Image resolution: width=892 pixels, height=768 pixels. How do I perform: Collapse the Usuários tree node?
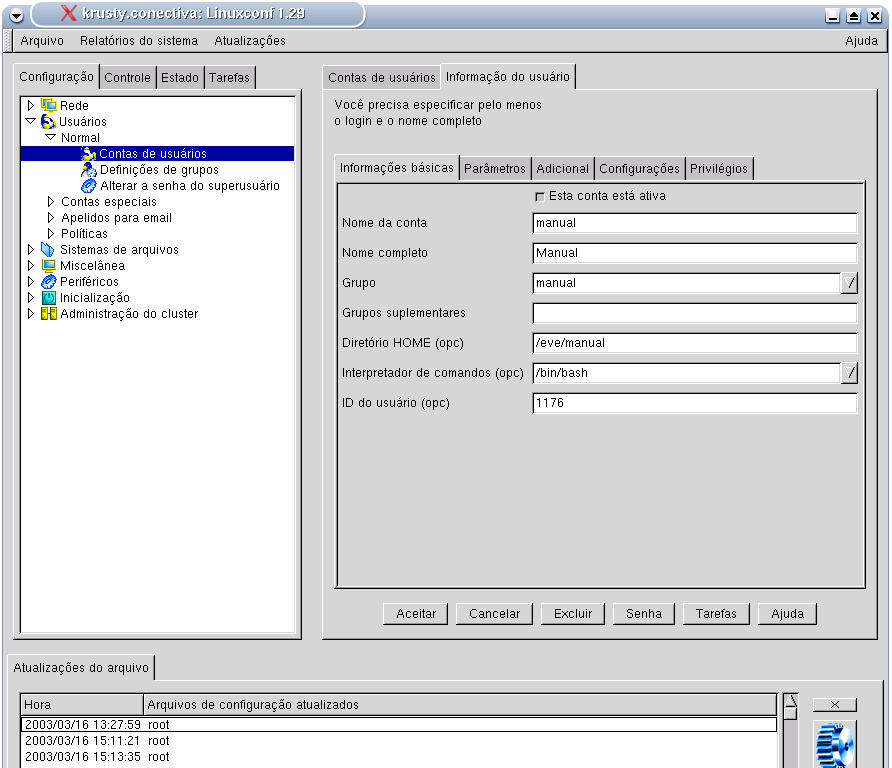point(31,121)
